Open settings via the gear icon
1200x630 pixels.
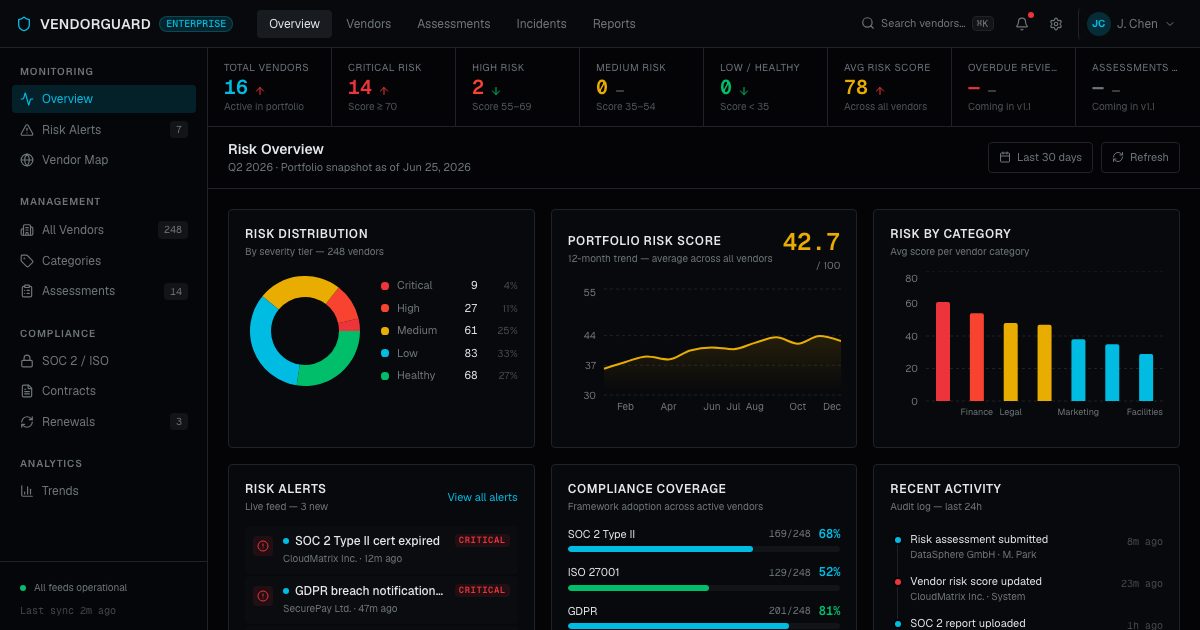[x=1056, y=24]
